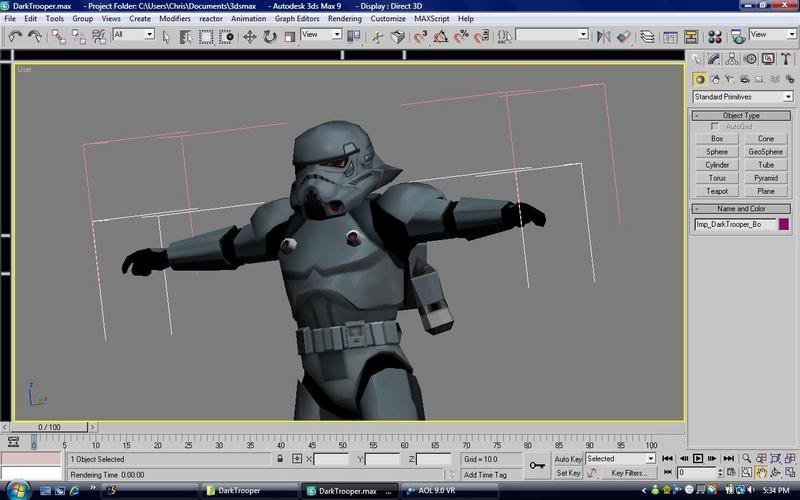The image size is (800, 500).
Task: Select the Select and Move tool
Action: tap(249, 36)
